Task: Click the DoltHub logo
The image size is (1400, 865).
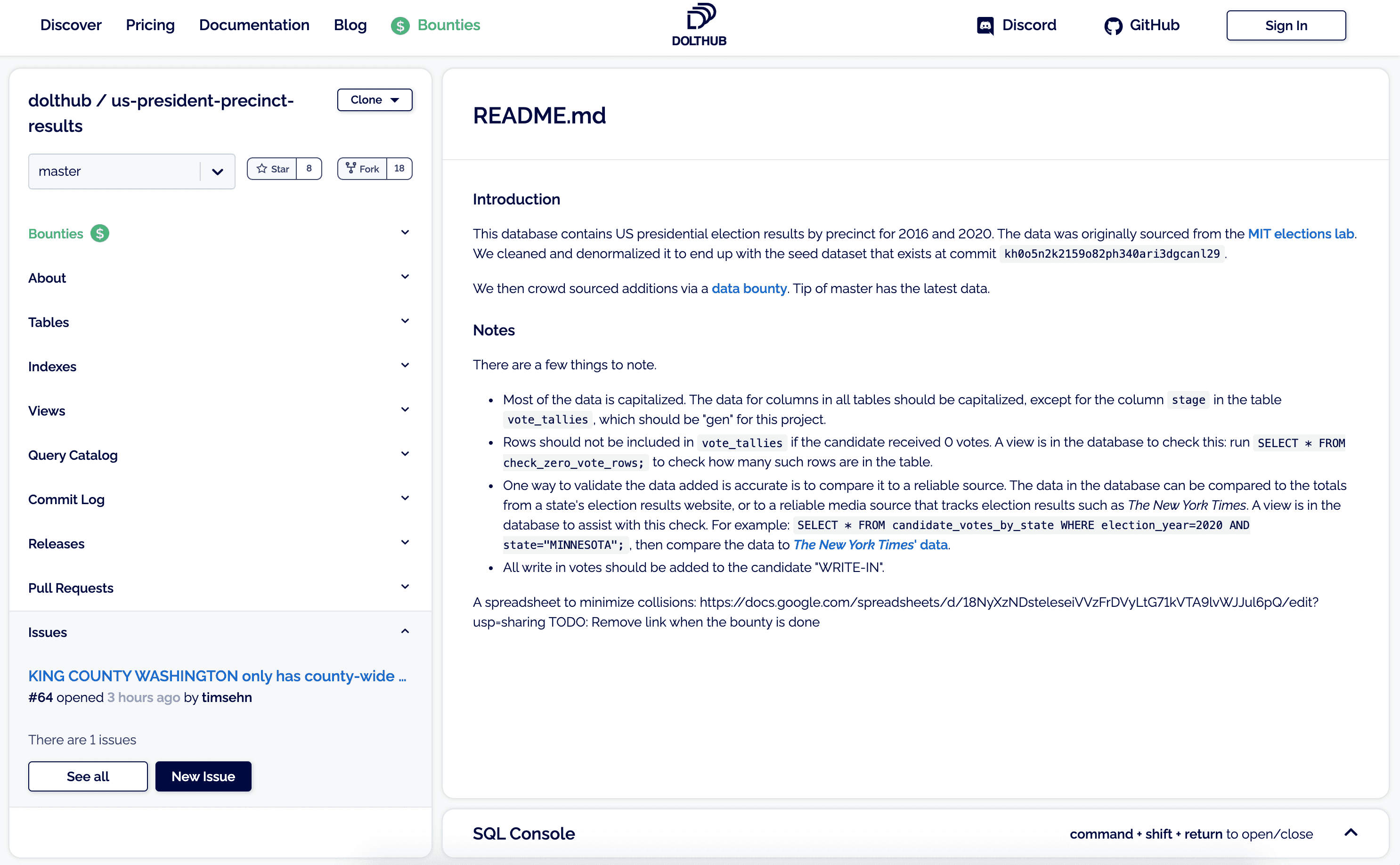Action: (x=700, y=24)
